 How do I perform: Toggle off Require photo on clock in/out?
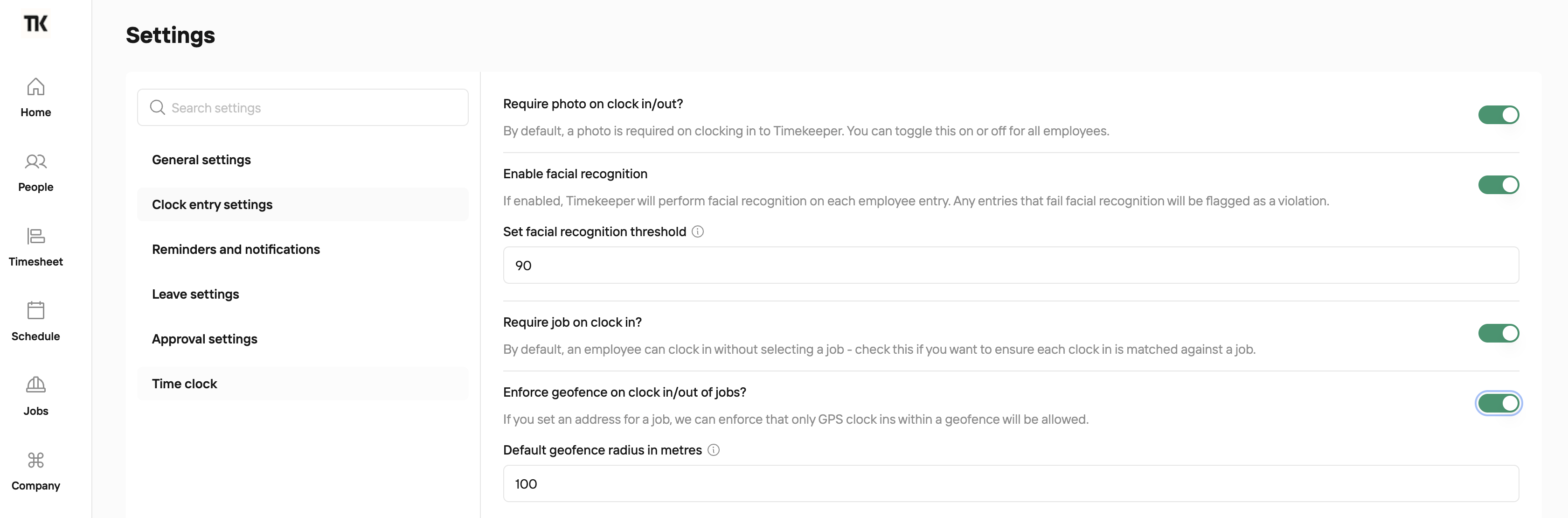(1498, 115)
